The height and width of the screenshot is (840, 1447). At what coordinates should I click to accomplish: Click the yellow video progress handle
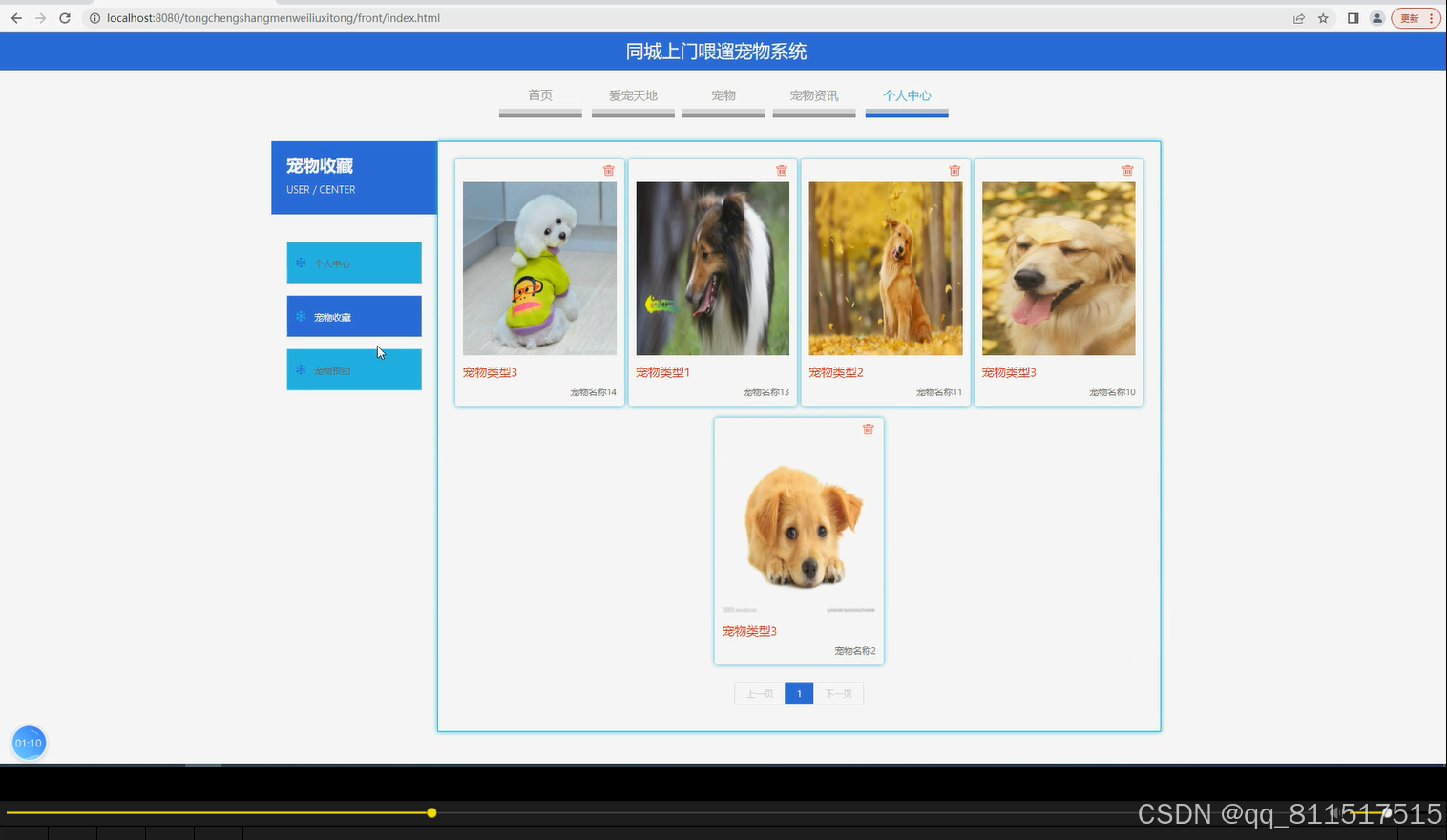coord(431,812)
